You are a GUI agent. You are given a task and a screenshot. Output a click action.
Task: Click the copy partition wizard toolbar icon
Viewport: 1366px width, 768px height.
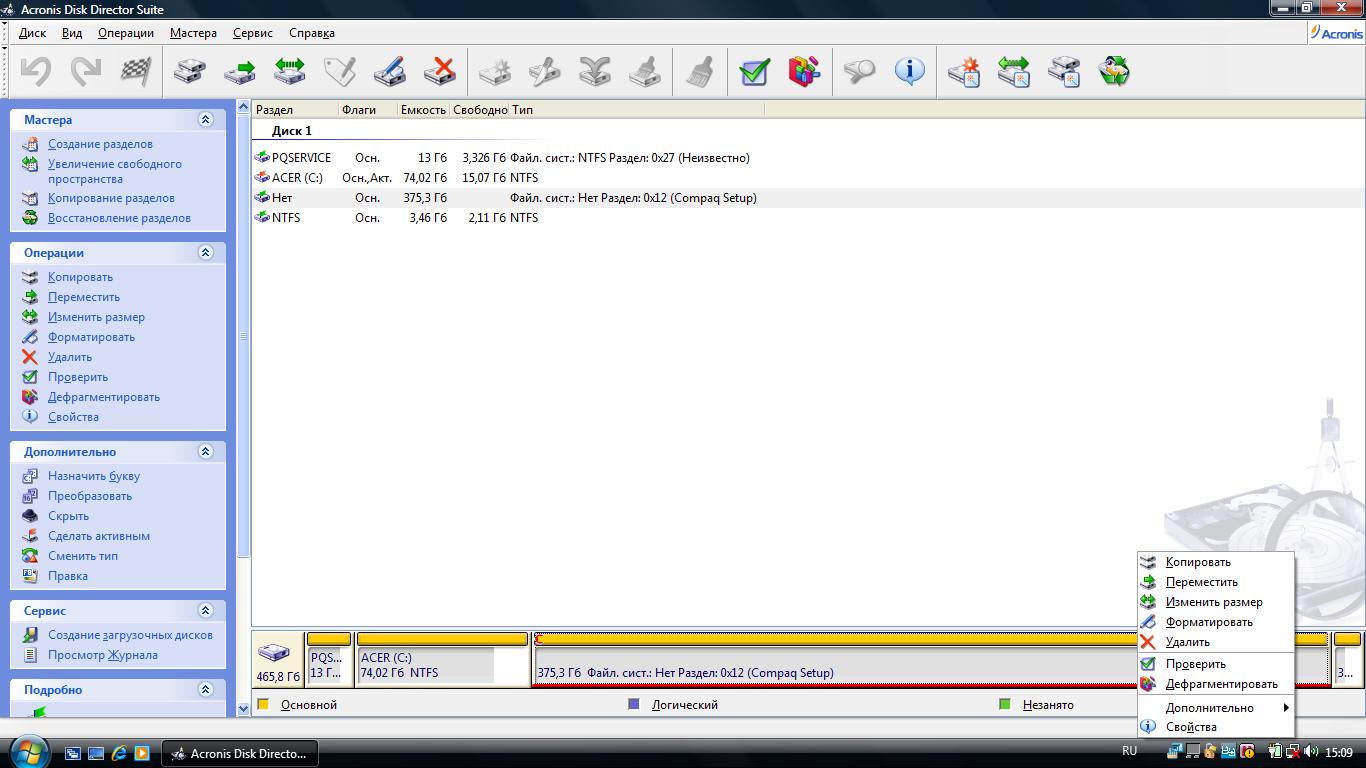coord(1064,71)
